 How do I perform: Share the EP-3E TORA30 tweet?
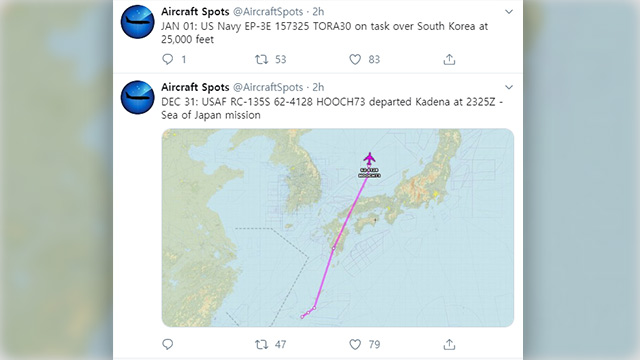449,60
